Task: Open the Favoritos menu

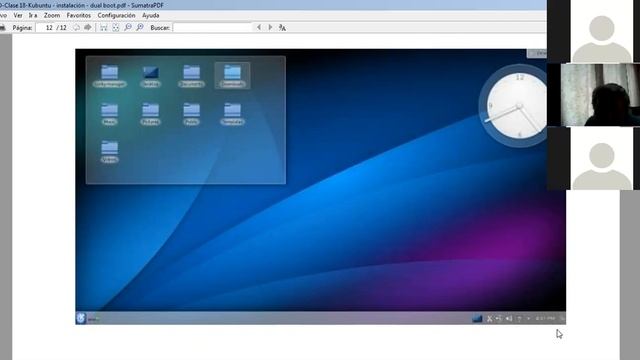Action: click(79, 15)
